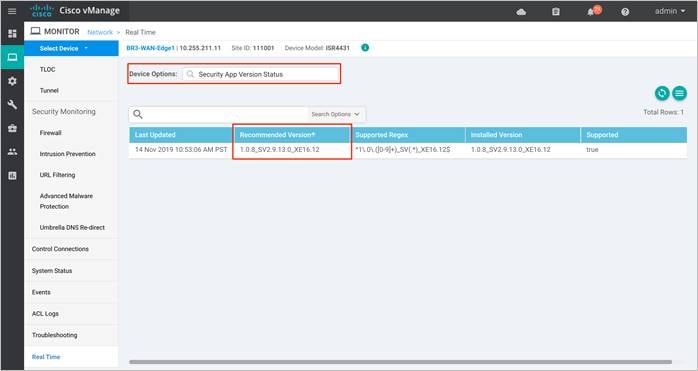
Task: Click the 'true' Supported cell
Action: (592, 150)
